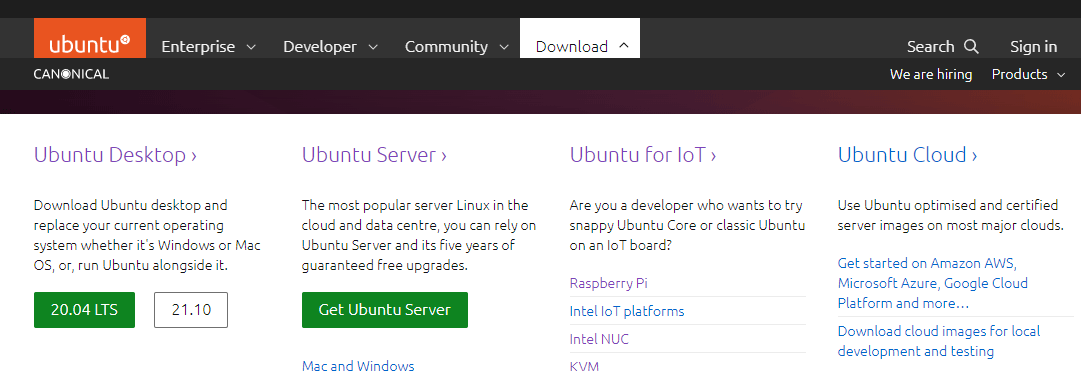
Task: Open the Enterprise menu
Action: pyautogui.click(x=209, y=46)
